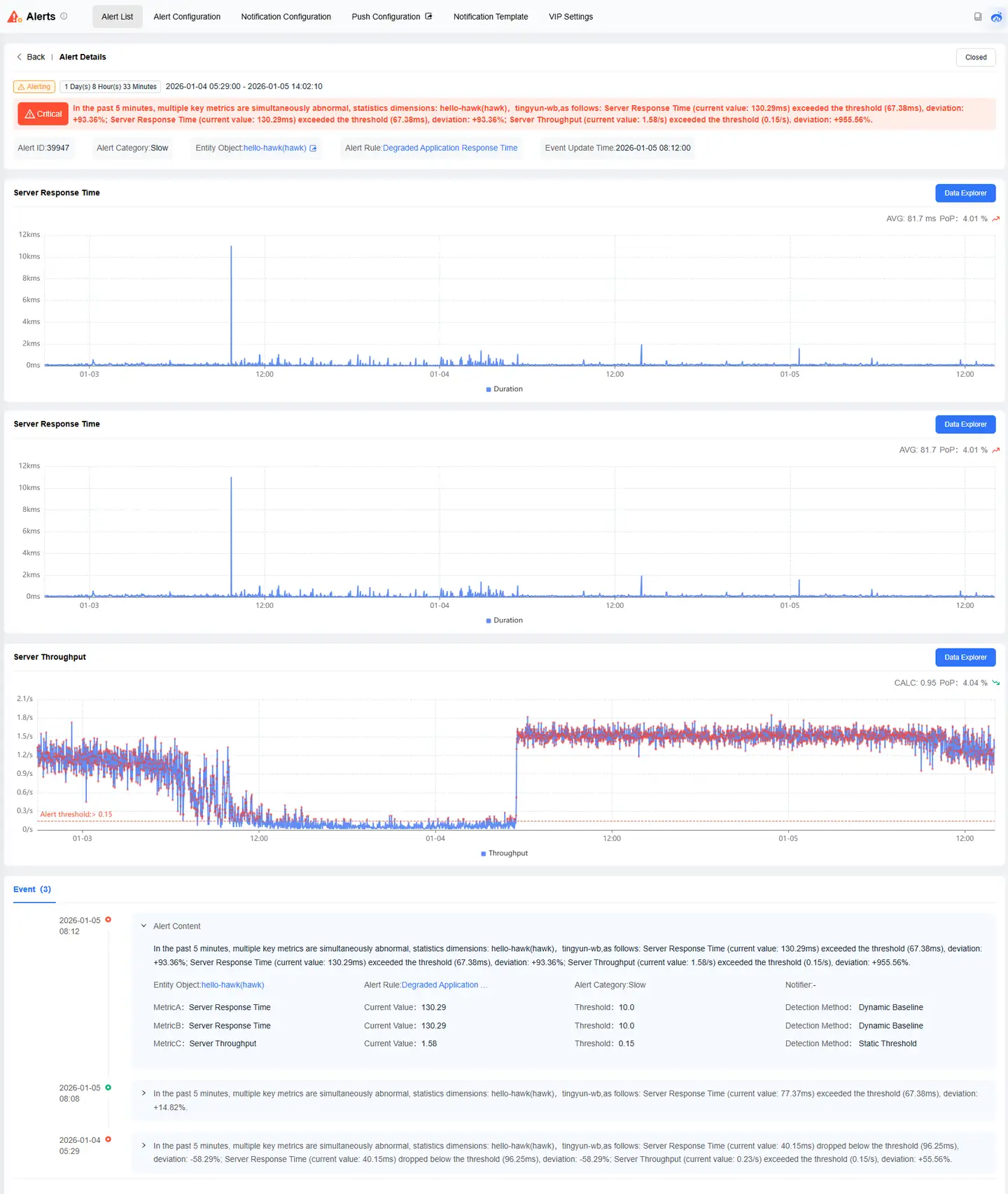Open hello-hawk(hawk) link in event details
Image resolution: width=1008 pixels, height=1194 pixels.
tap(232, 985)
